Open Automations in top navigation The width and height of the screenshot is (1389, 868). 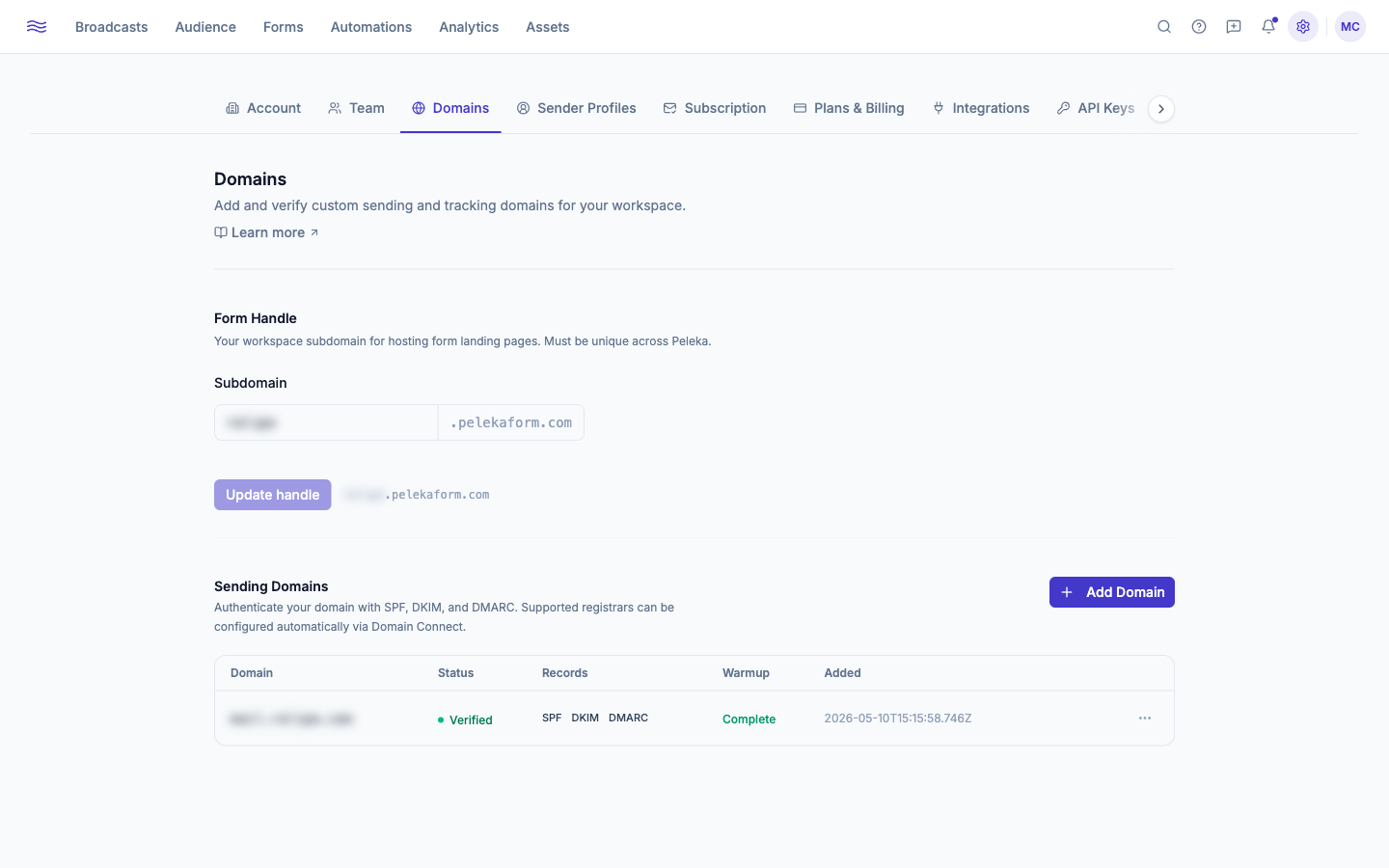pyautogui.click(x=371, y=27)
